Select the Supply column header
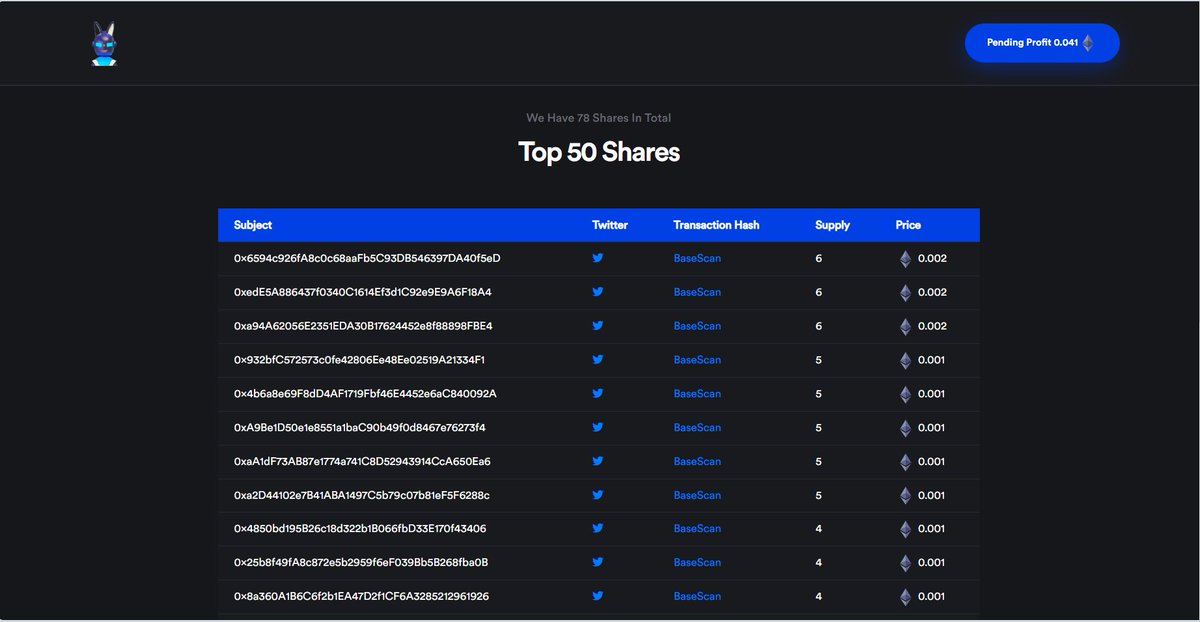Screen dimensions: 1200x622 click(x=832, y=225)
